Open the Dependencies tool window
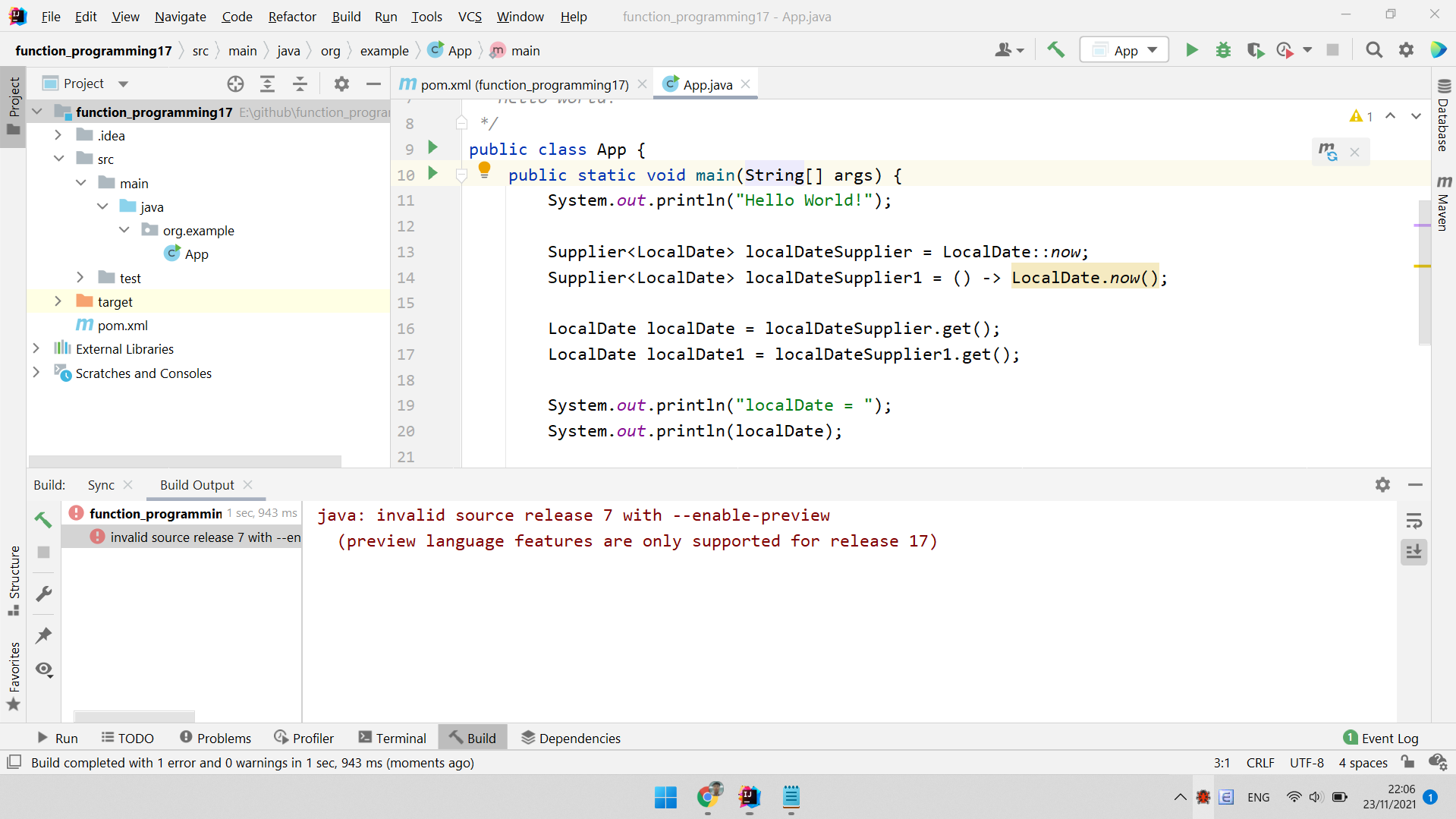Viewport: 1456px width, 819px height. pos(571,738)
